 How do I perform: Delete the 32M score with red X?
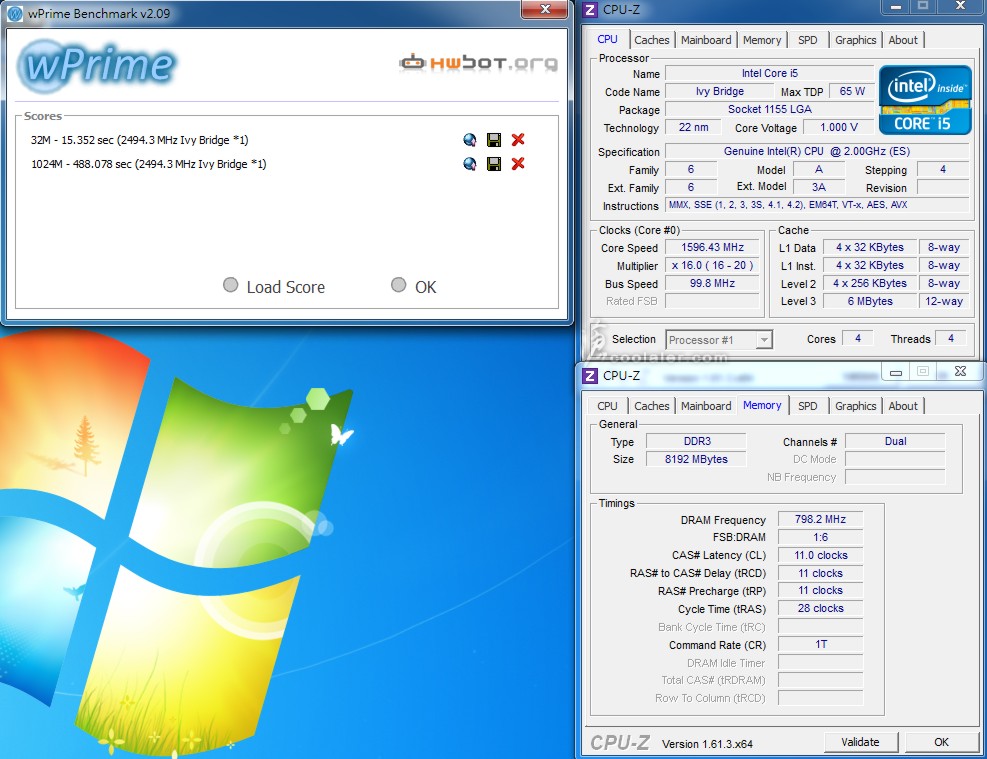click(x=518, y=140)
